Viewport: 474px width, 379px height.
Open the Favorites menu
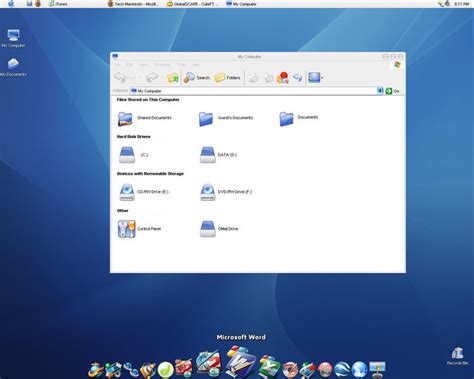162,65
